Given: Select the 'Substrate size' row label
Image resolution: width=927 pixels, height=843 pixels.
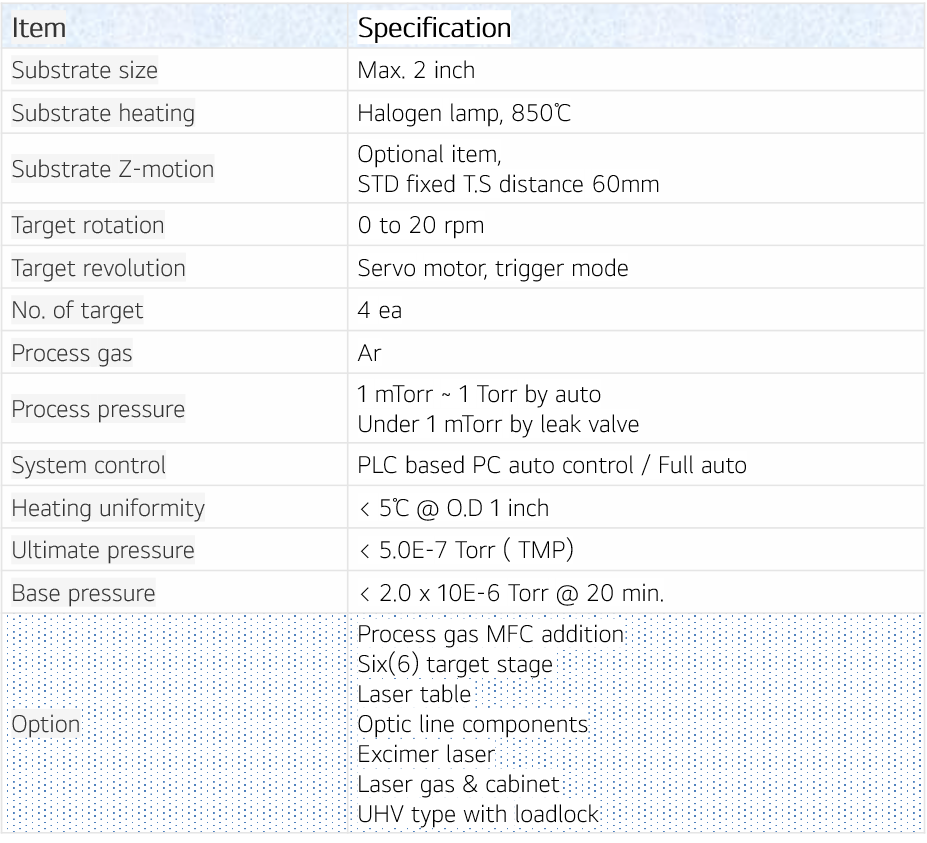Looking at the screenshot, I should click(85, 71).
